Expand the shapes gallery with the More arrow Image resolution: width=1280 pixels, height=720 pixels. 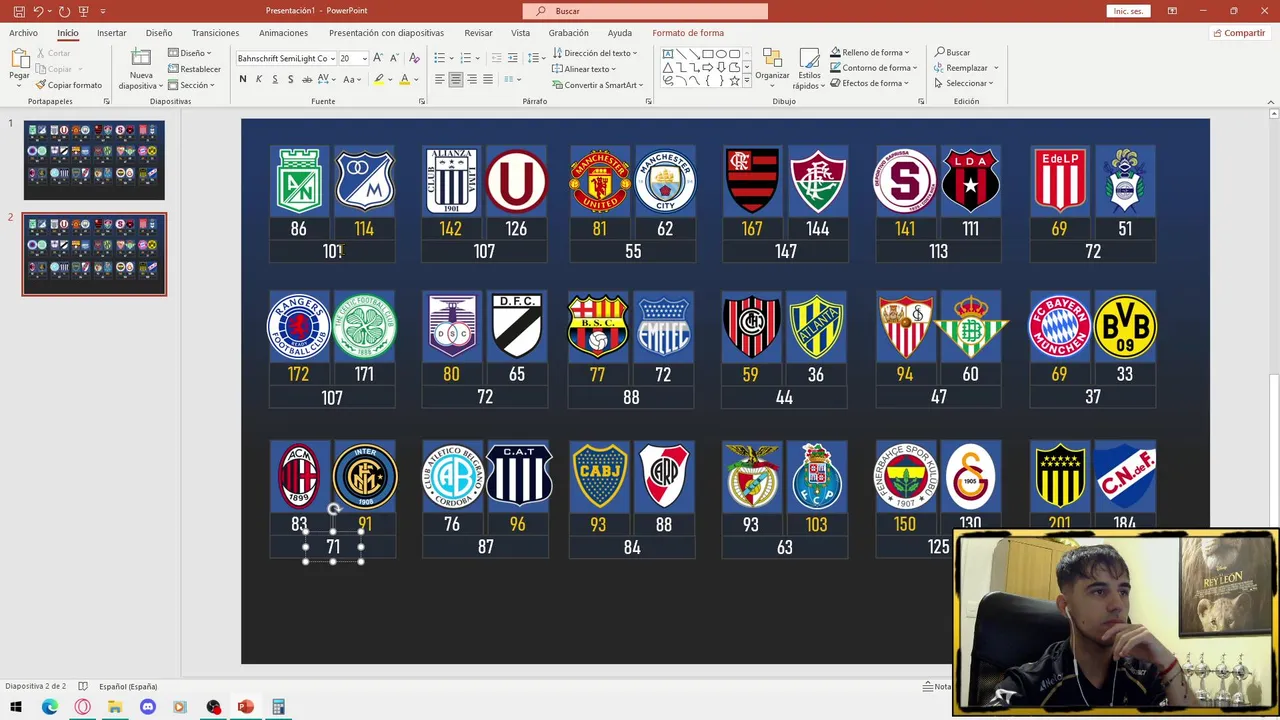[x=748, y=81]
